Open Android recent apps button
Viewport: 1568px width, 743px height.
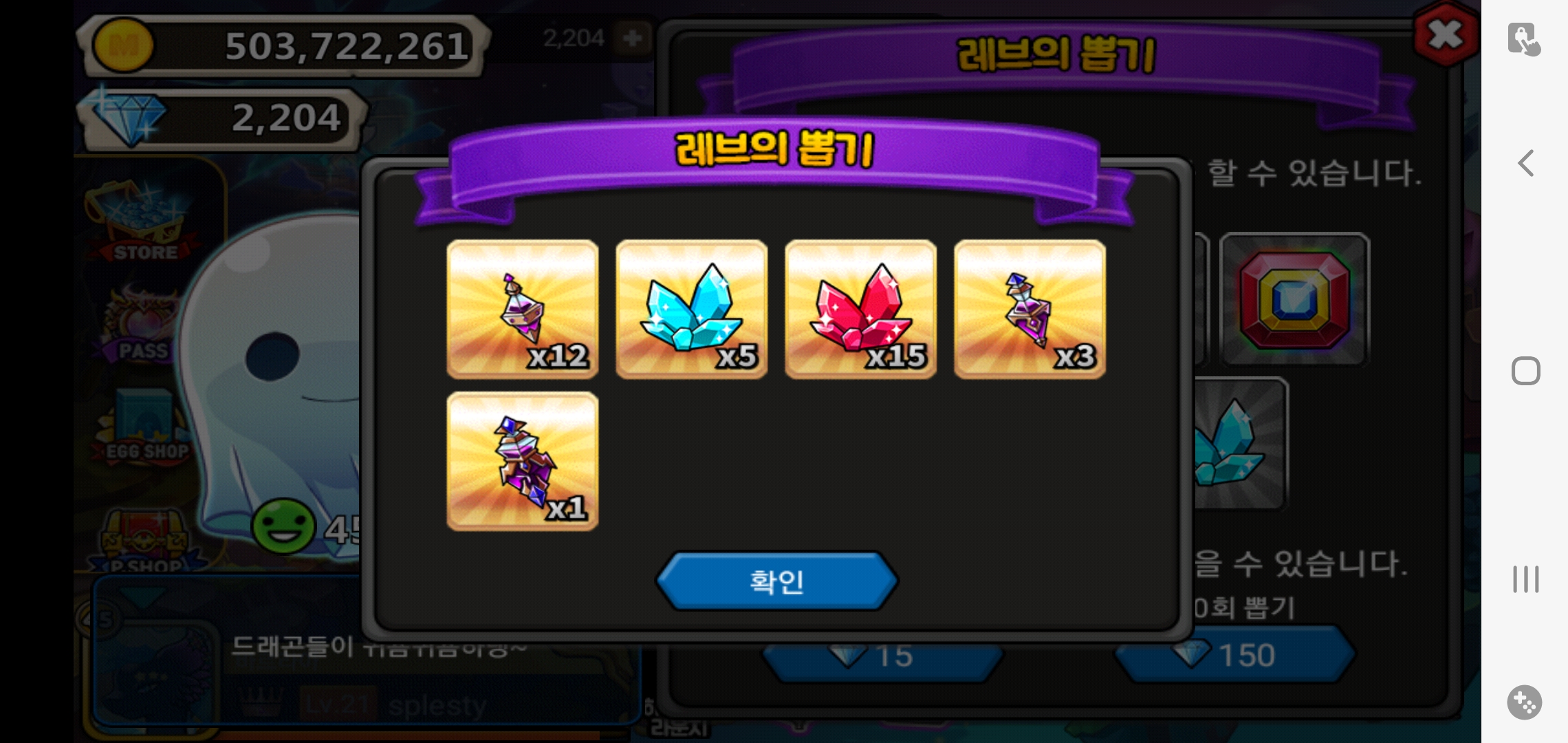click(x=1525, y=579)
